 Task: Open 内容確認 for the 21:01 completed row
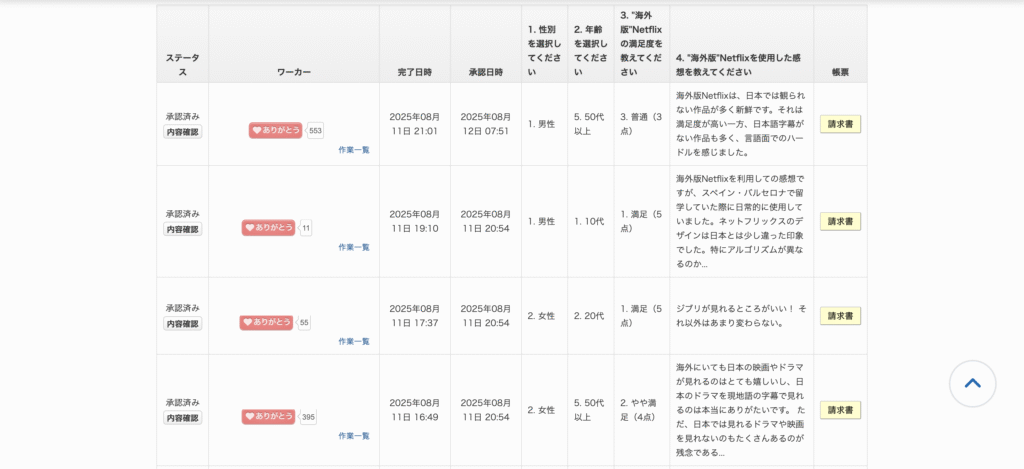pos(182,131)
